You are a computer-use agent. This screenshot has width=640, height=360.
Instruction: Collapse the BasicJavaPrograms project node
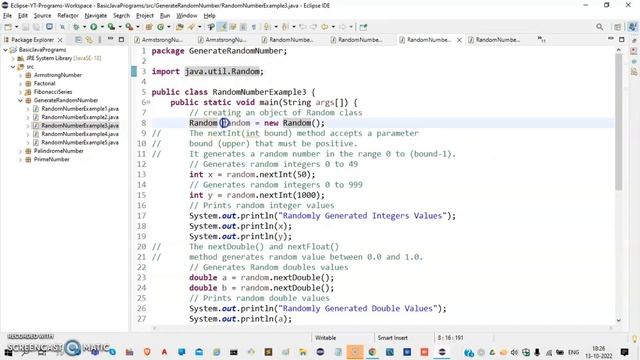click(5, 50)
